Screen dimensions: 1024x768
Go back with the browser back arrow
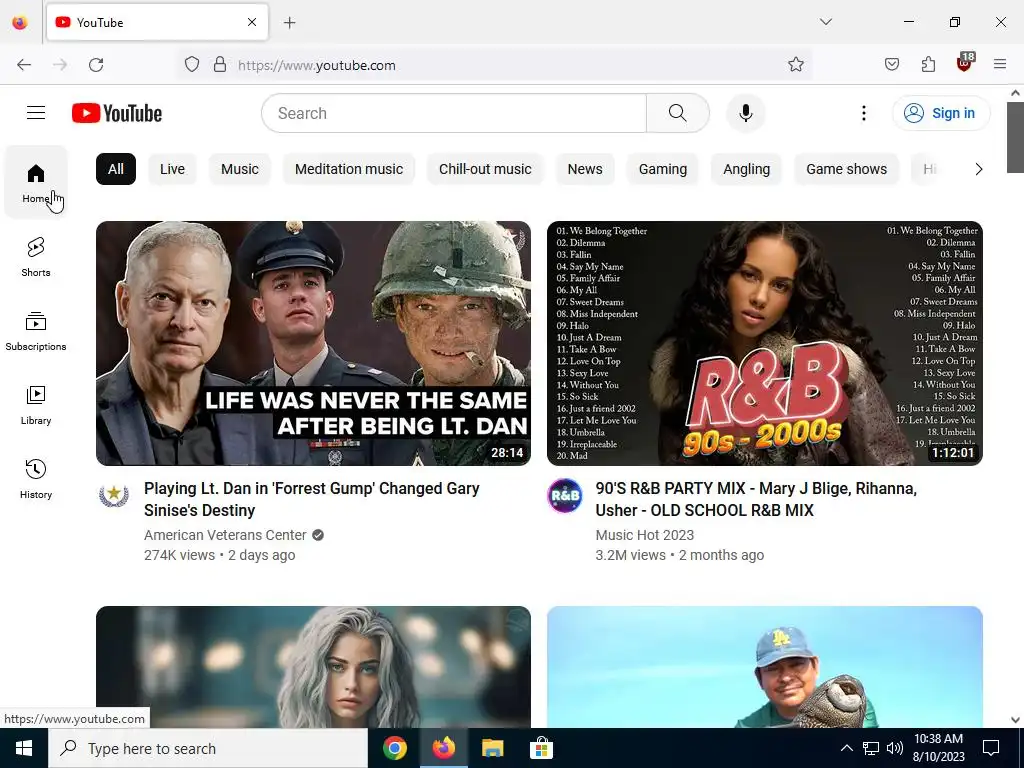pyautogui.click(x=24, y=65)
